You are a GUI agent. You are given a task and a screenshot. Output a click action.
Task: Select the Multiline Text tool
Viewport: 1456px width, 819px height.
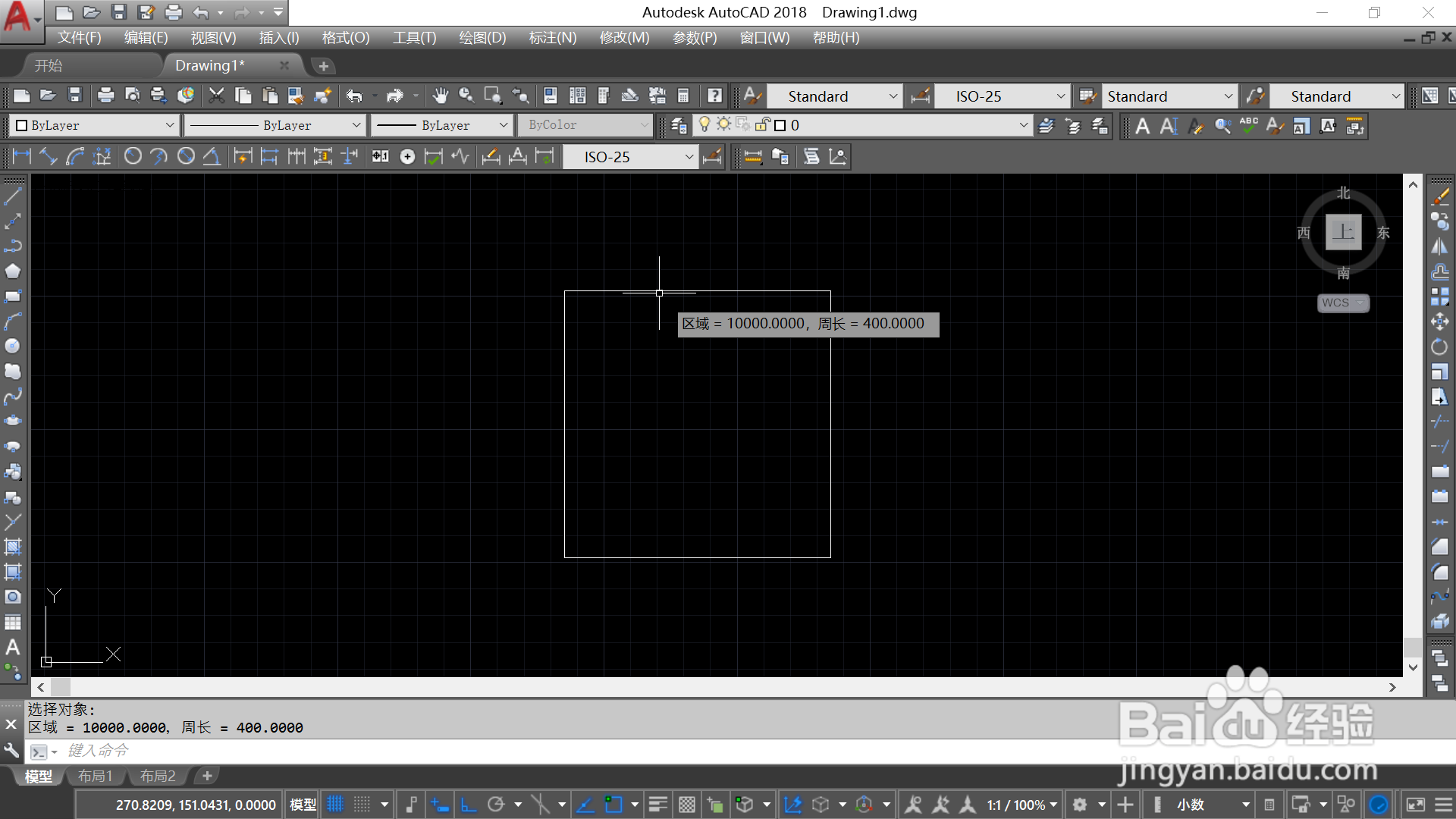(x=13, y=647)
